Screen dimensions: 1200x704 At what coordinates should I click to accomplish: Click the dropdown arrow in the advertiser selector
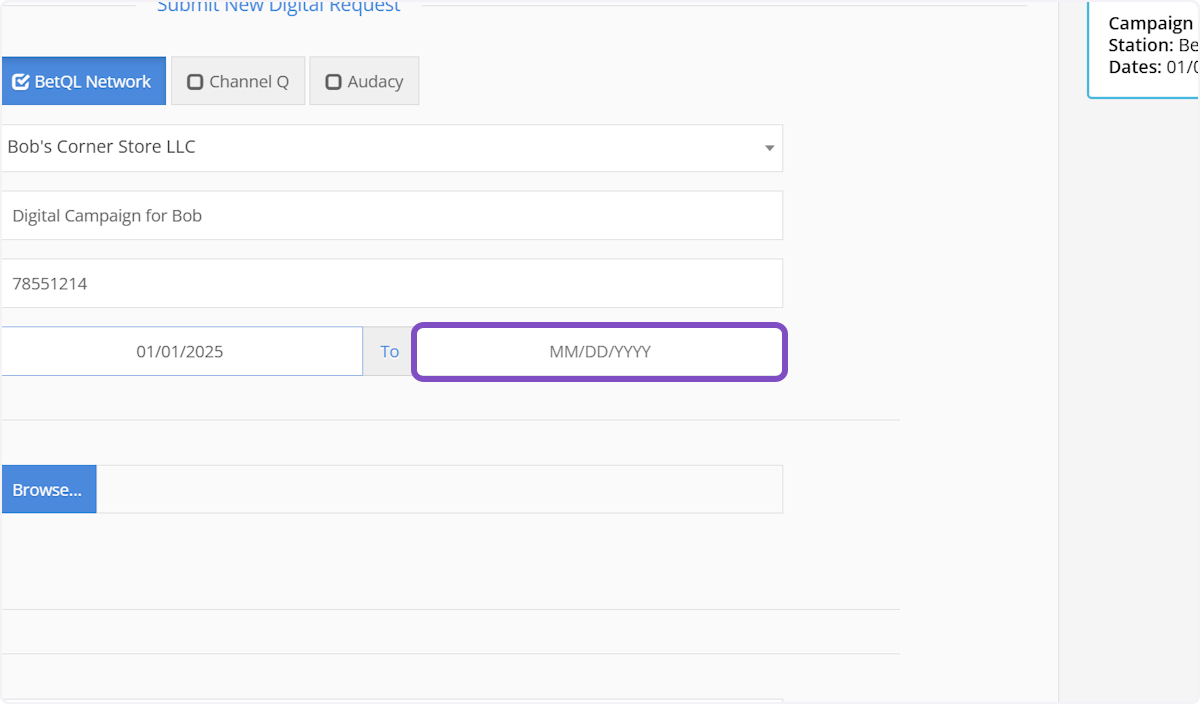coord(769,148)
